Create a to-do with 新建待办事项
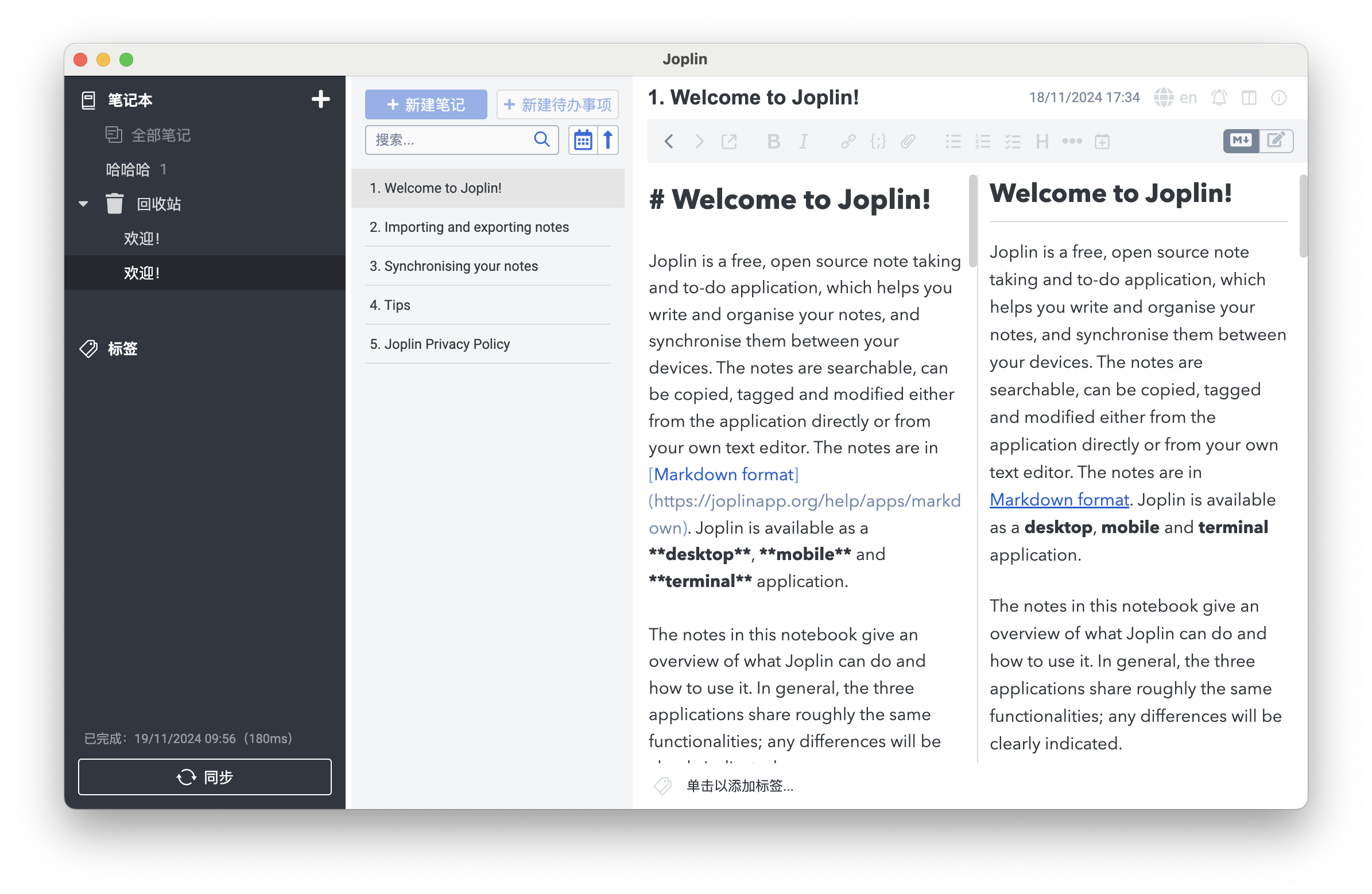This screenshot has height=894, width=1372. point(557,104)
